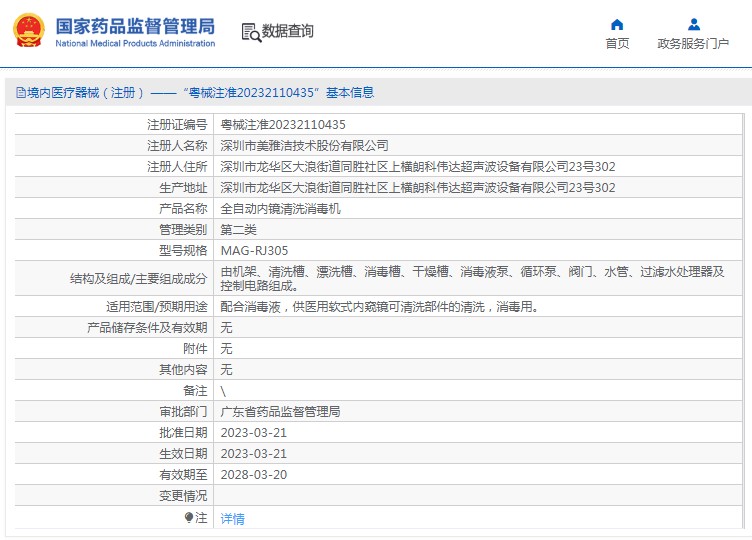The width and height of the screenshot is (752, 540).
Task: Click the 数据查询 label
Action: [x=287, y=31]
